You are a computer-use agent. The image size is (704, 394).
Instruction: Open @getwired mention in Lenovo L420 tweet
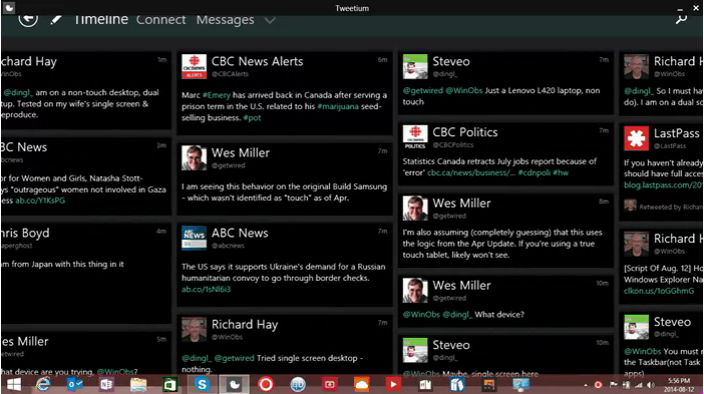(422, 91)
